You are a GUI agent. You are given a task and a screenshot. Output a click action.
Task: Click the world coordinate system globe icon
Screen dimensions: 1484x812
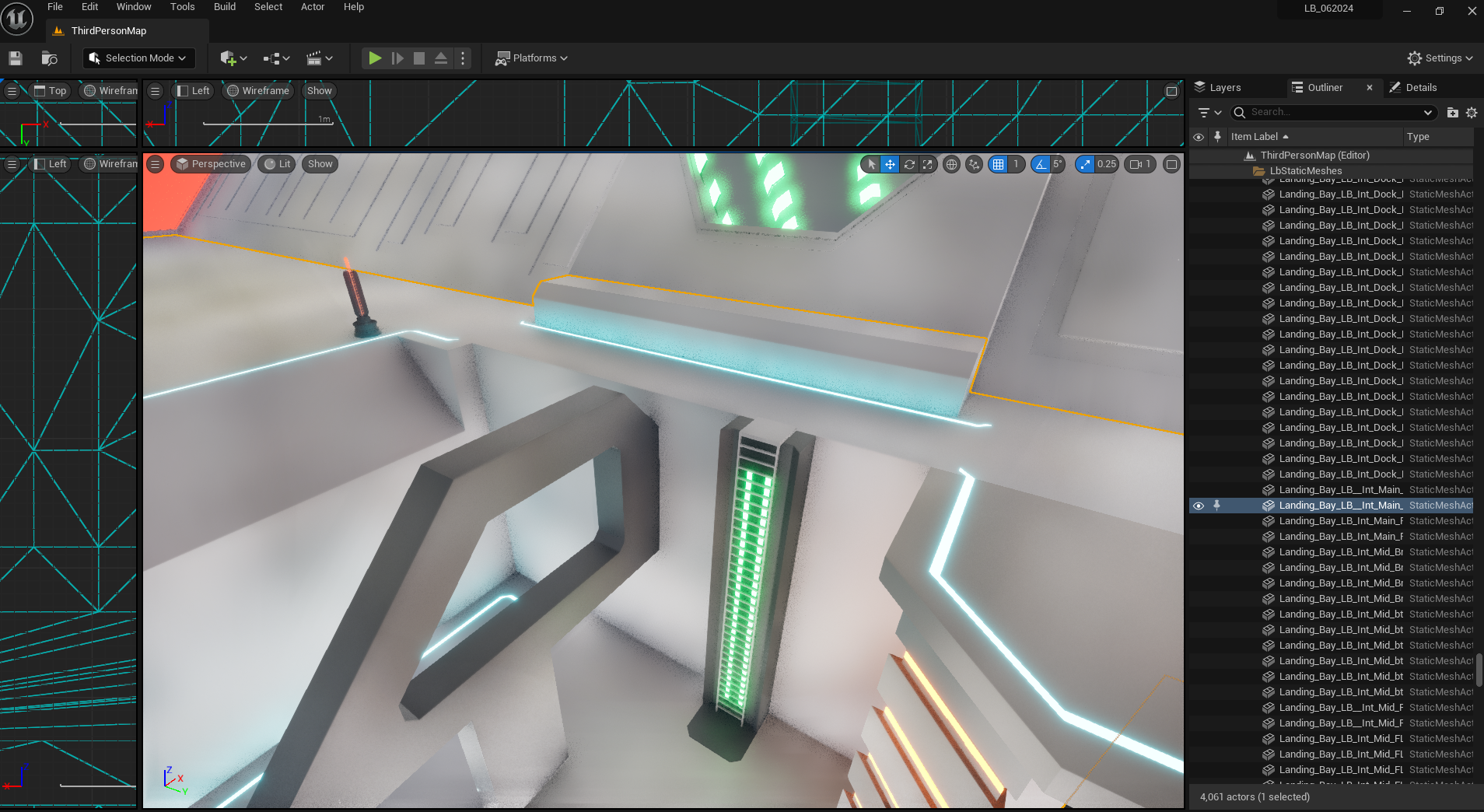pyautogui.click(x=951, y=164)
